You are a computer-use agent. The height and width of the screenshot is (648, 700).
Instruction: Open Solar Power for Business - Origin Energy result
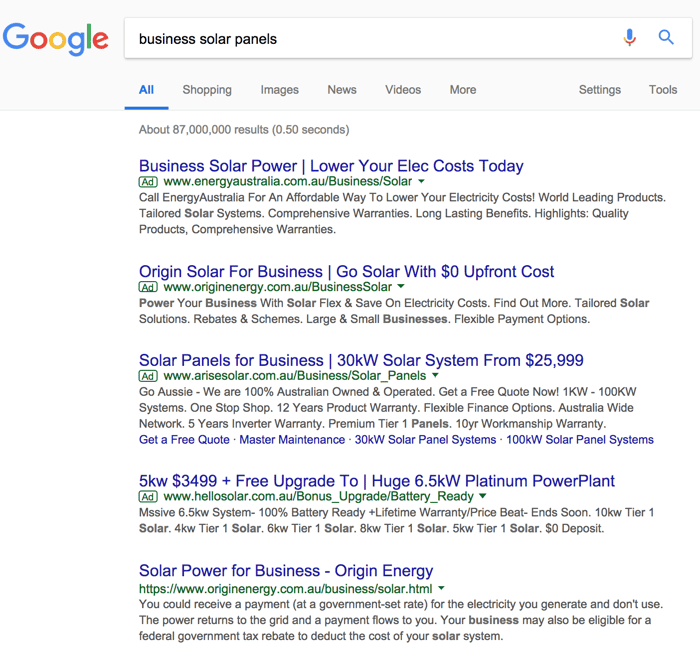tap(286, 571)
